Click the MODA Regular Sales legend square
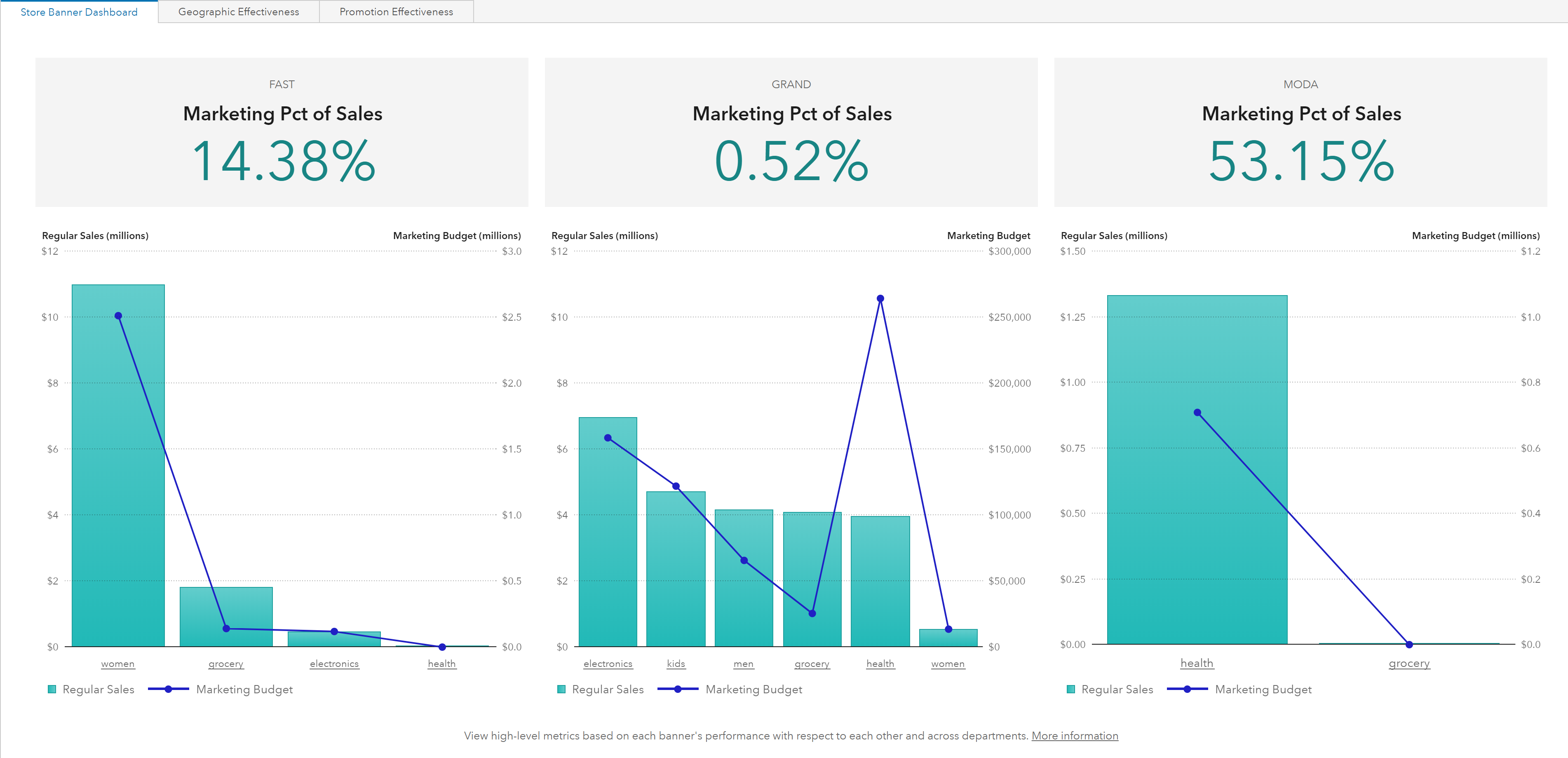Viewport: 1568px width, 758px height. [1071, 689]
